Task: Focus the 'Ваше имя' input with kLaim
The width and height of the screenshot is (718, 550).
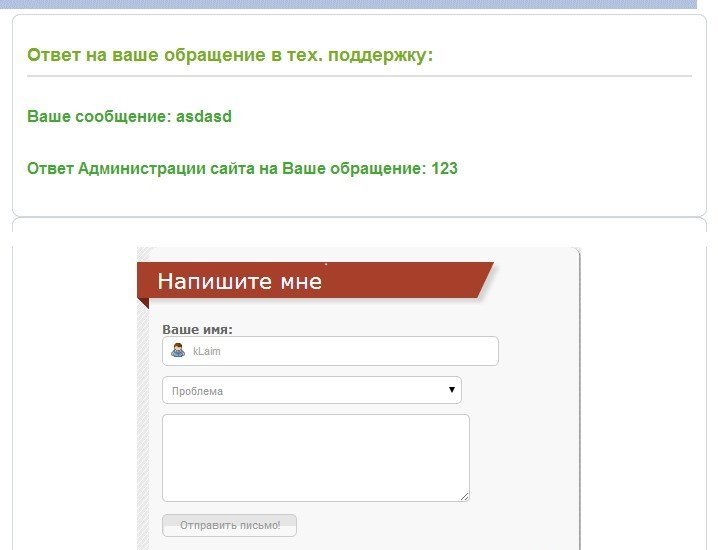Action: pyautogui.click(x=330, y=351)
